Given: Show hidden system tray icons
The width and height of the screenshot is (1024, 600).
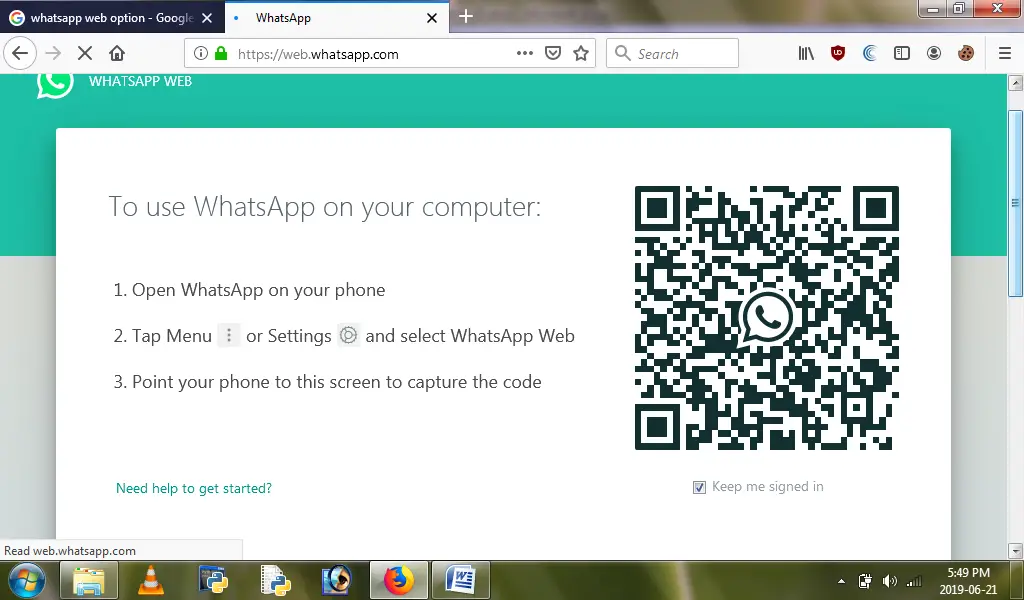Looking at the screenshot, I should pos(841,581).
